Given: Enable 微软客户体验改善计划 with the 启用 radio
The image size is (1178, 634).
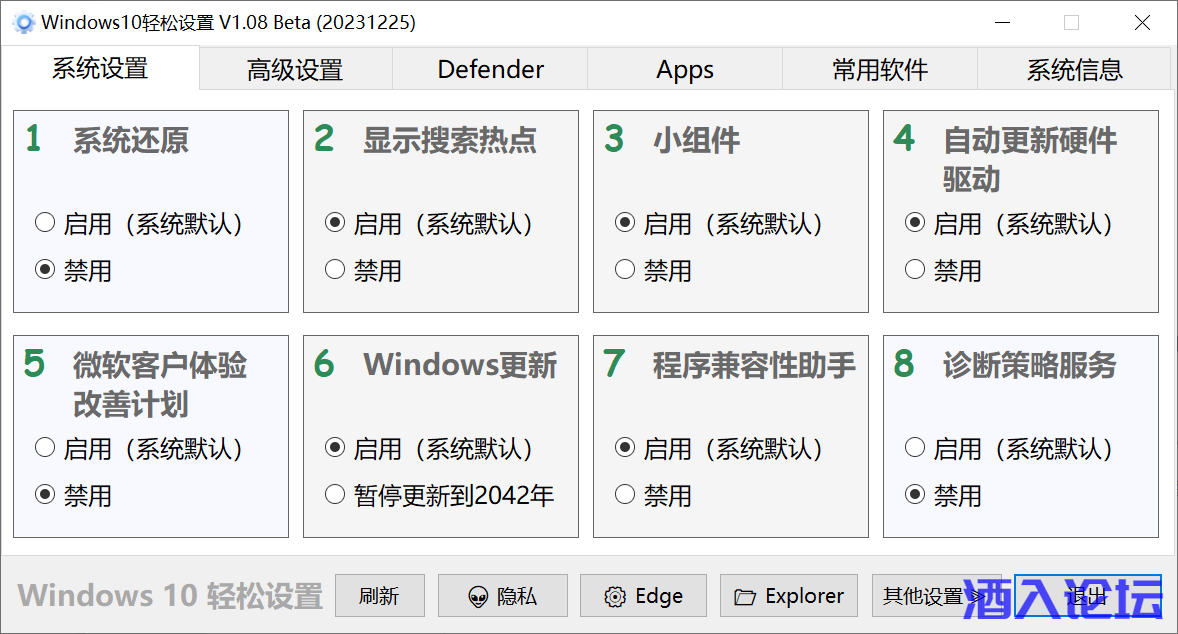Looking at the screenshot, I should [x=45, y=448].
